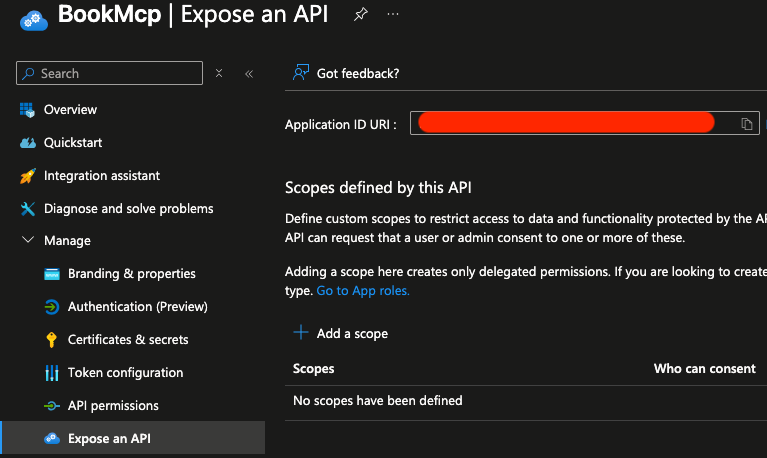Collapse the Manage section chevron
This screenshot has height=458, width=767.
(x=28, y=240)
